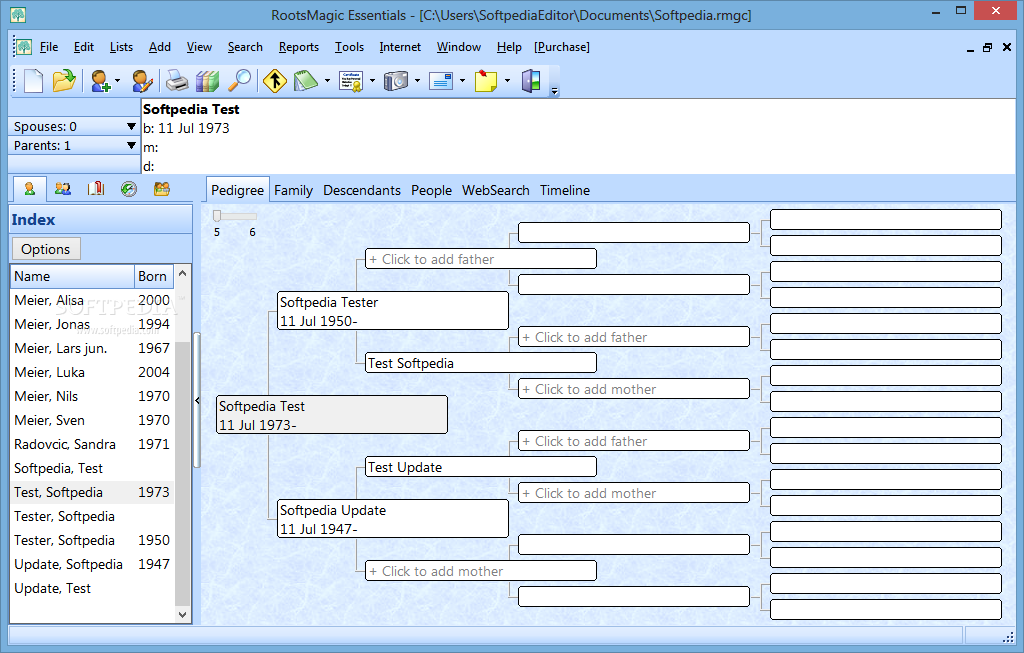
Task: Click the camera media icon
Action: 396,81
